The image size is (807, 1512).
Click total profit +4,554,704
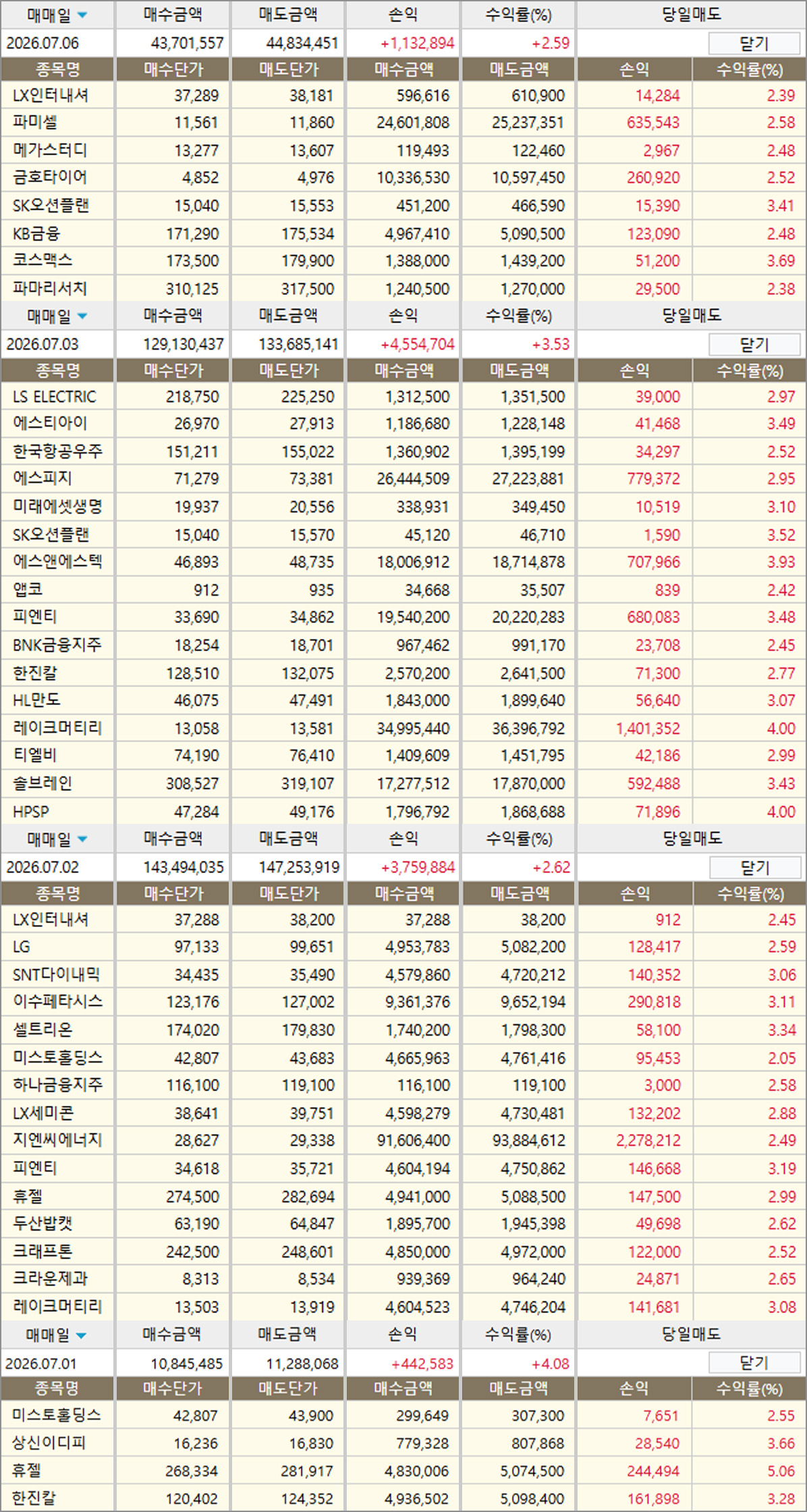pyautogui.click(x=417, y=345)
